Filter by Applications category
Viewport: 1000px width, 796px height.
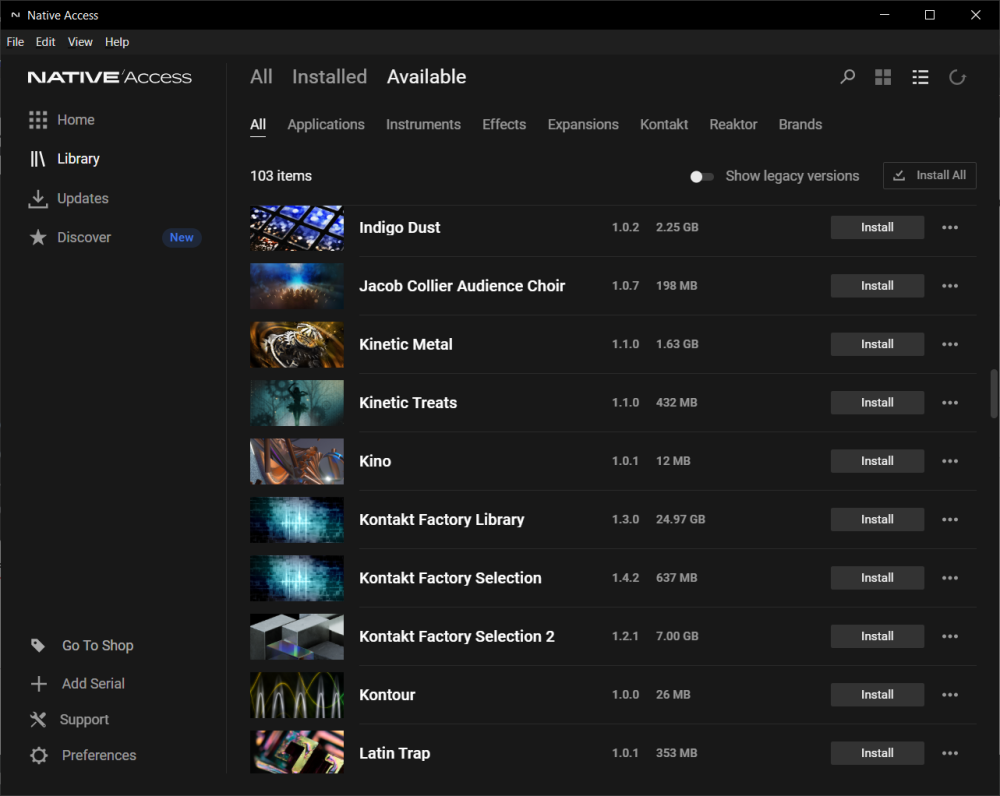click(x=326, y=124)
